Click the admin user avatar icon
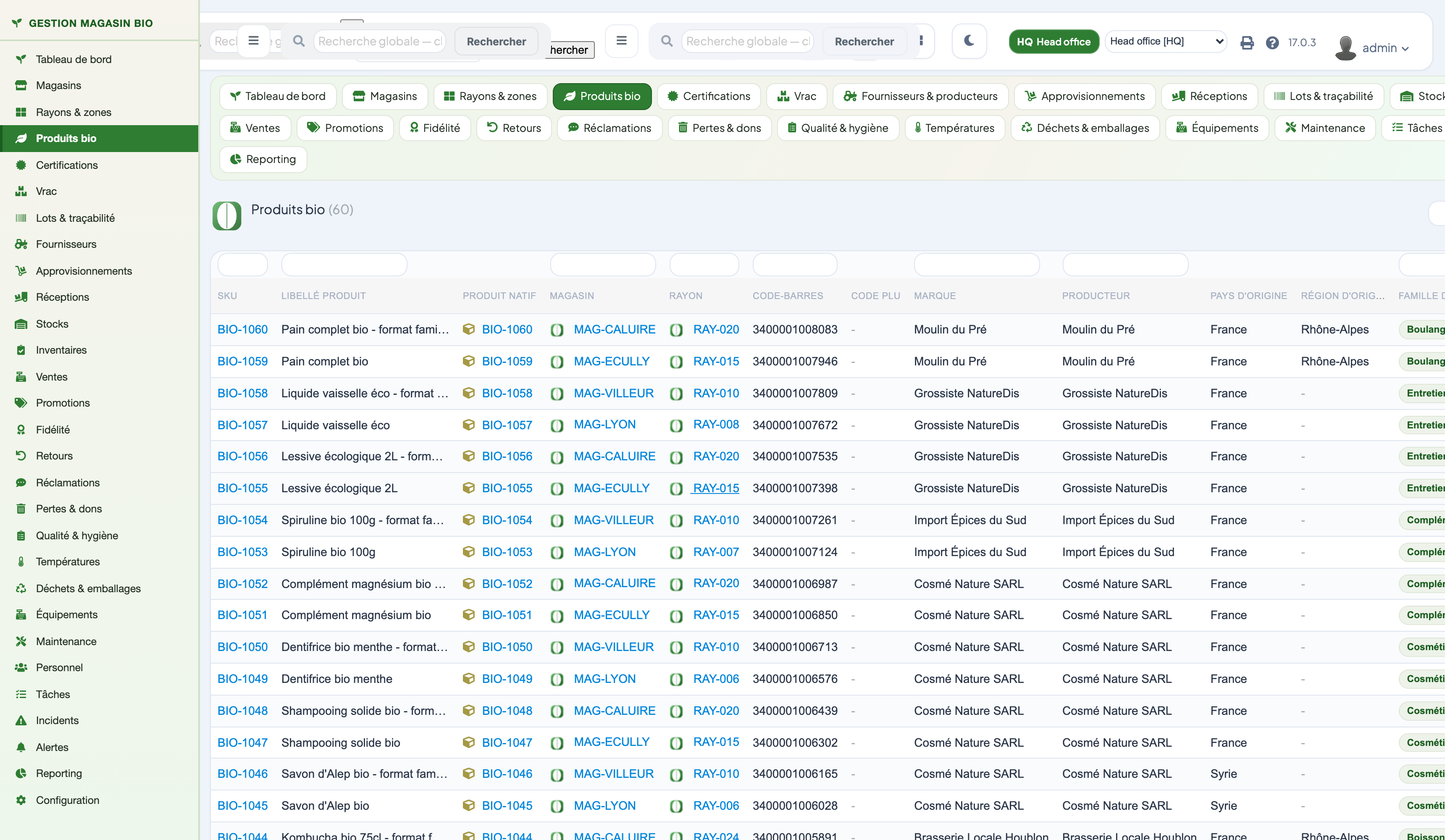Screen dimensions: 1445x840 click(1346, 47)
